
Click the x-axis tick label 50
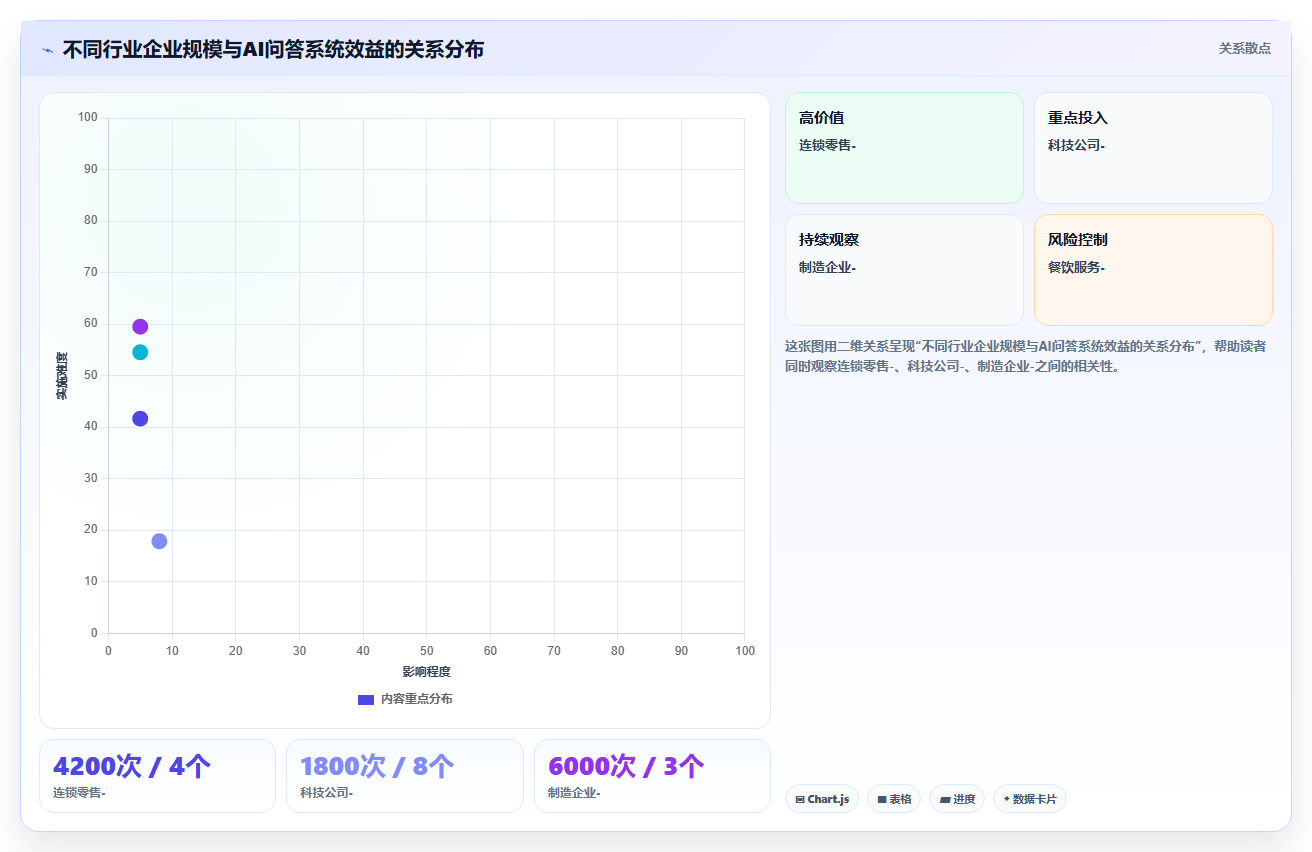(x=427, y=651)
